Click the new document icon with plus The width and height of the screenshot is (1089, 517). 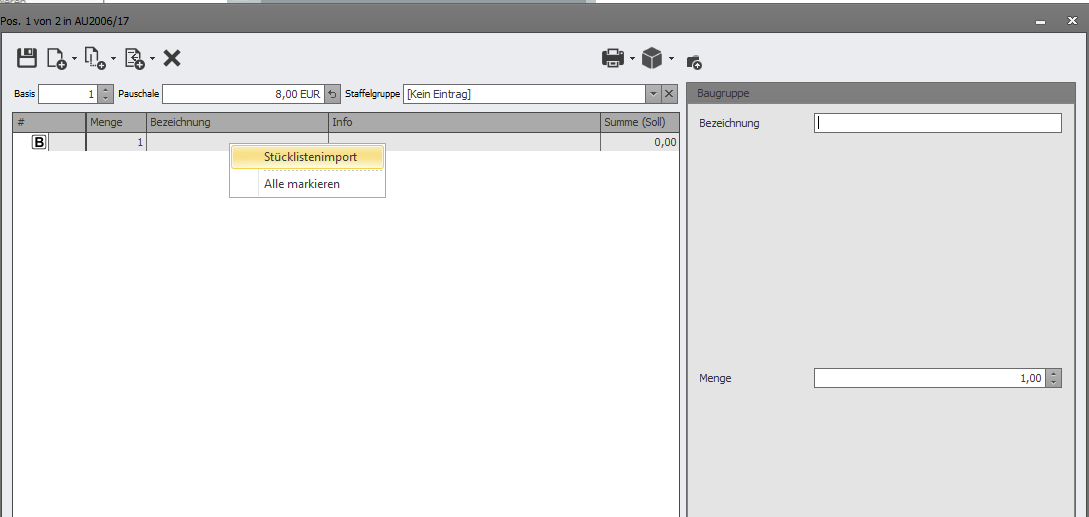click(x=57, y=59)
